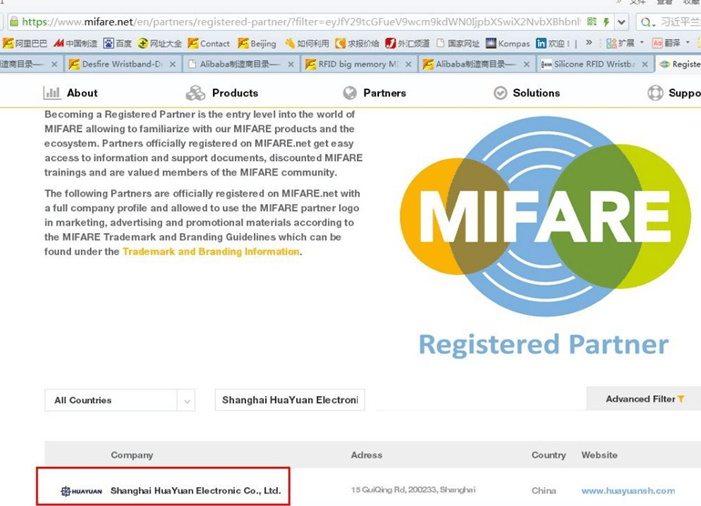Image resolution: width=701 pixels, height=506 pixels.
Task: Open the 中国制造 bookmark
Action: [75, 43]
